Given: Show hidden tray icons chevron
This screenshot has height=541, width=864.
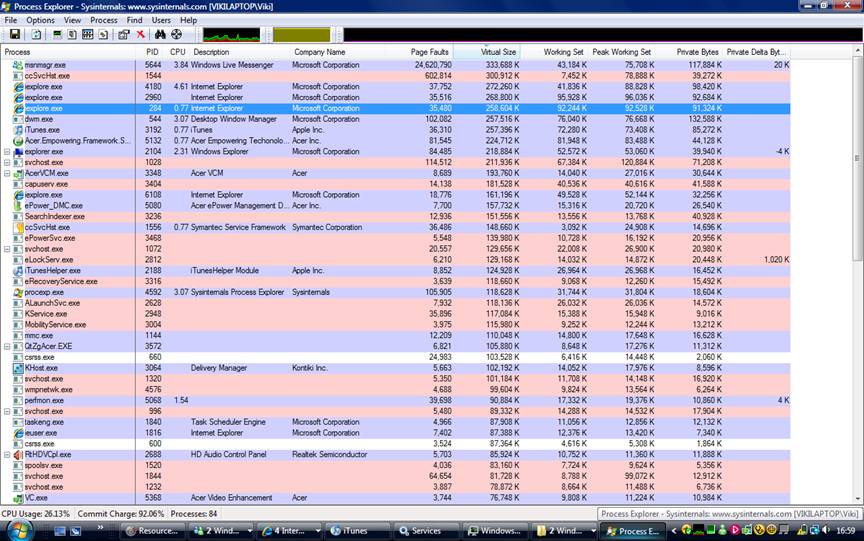Looking at the screenshot, I should (673, 531).
